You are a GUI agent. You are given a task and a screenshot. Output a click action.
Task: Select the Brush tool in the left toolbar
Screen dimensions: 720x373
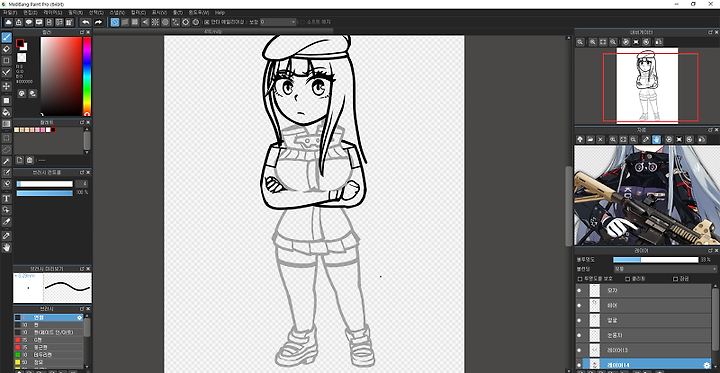[6, 37]
